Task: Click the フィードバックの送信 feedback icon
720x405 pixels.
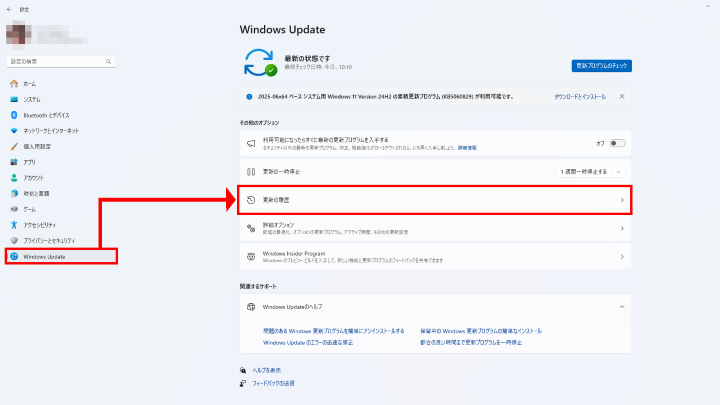Action: point(243,383)
